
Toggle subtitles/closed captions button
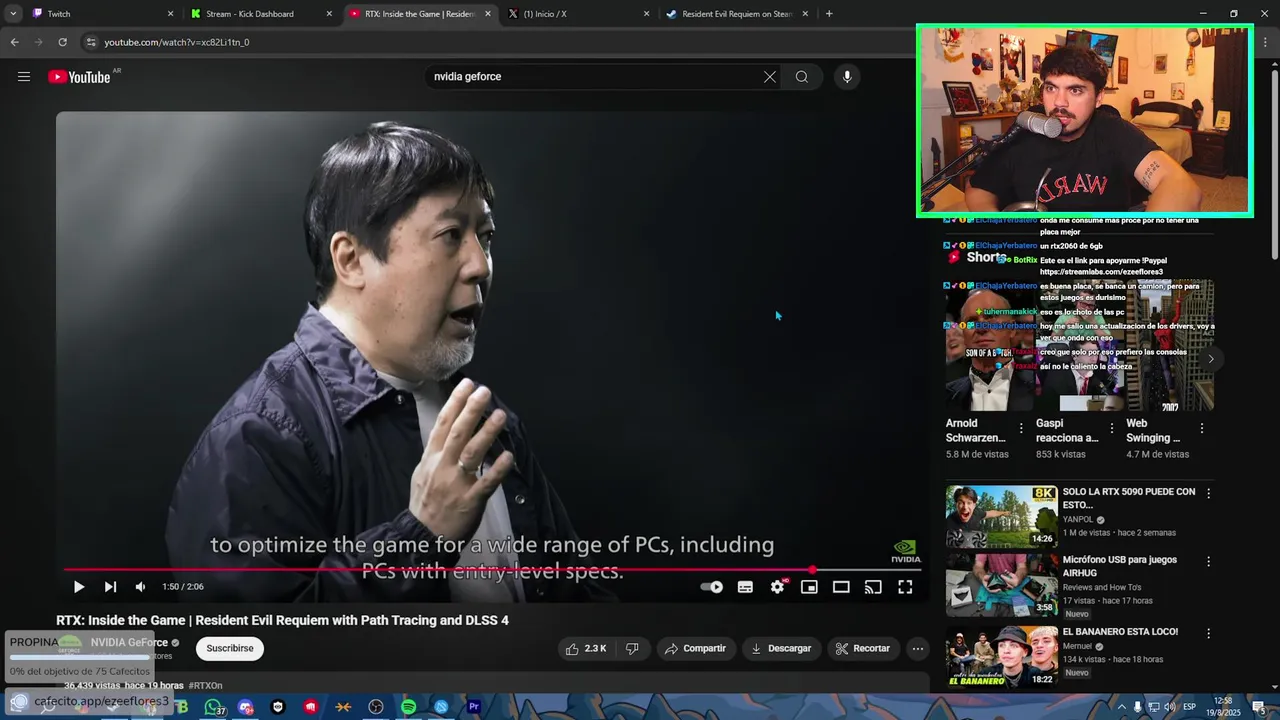pos(745,587)
